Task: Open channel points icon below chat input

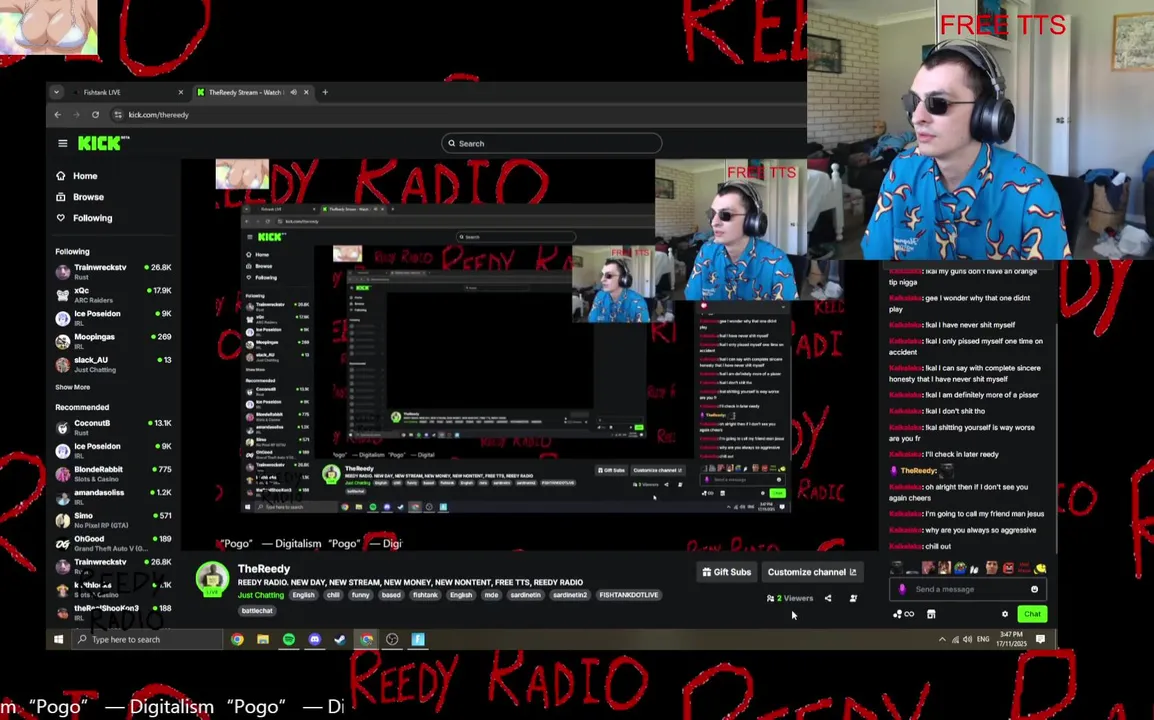Action: [x=903, y=614]
